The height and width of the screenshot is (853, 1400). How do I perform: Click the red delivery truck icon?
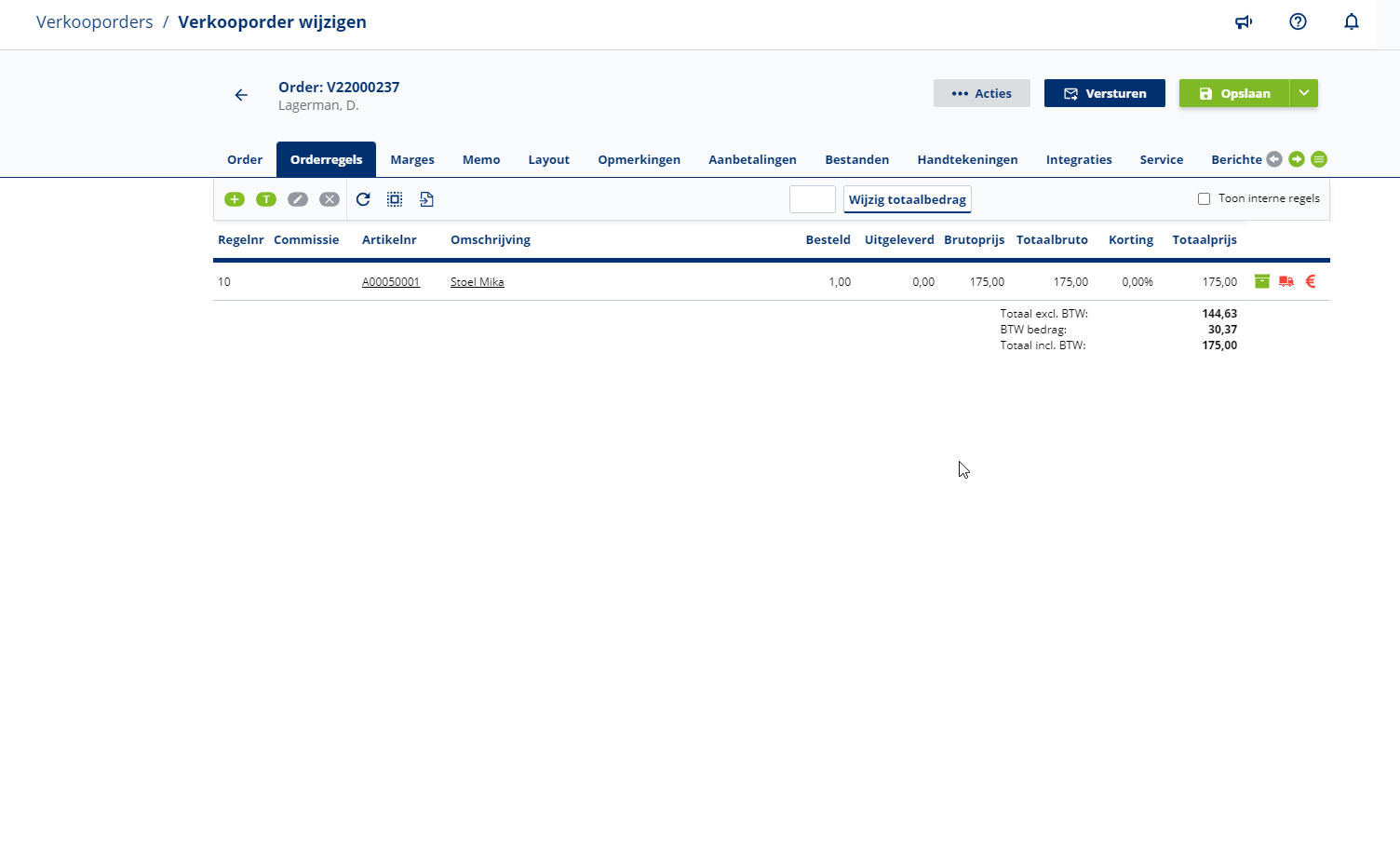pyautogui.click(x=1286, y=281)
